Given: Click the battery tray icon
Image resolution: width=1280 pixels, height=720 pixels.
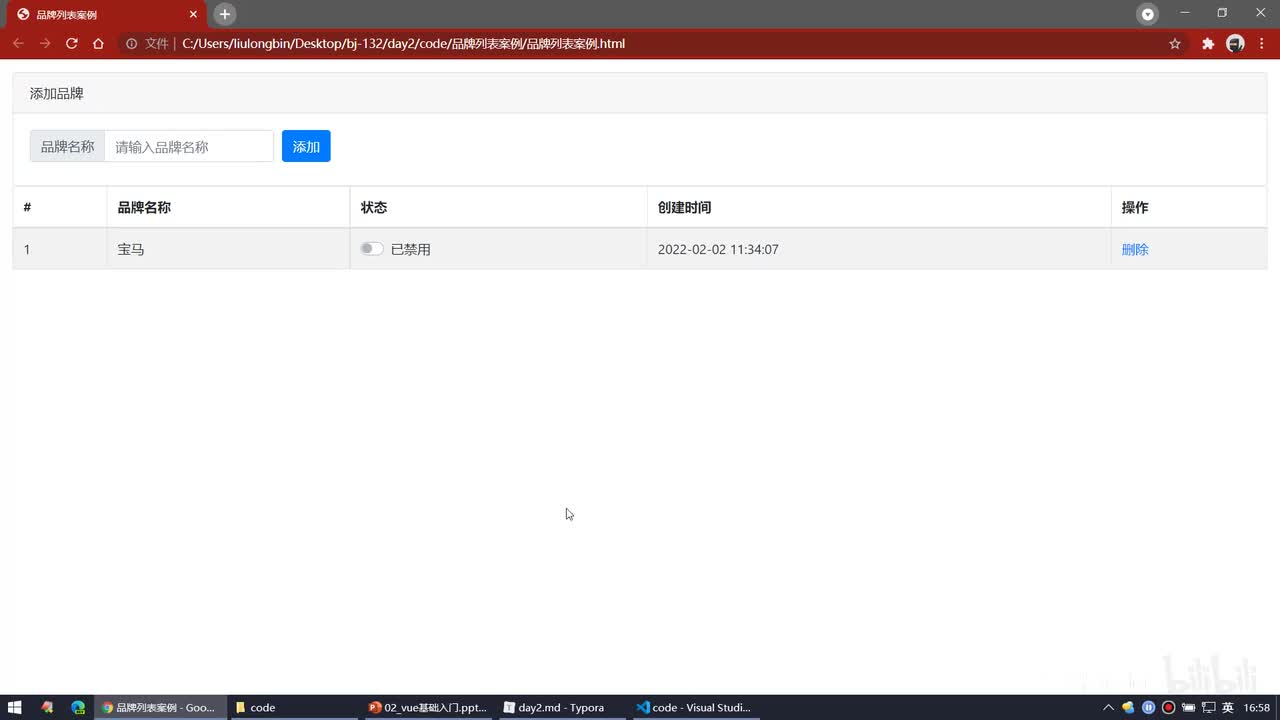Looking at the screenshot, I should (1188, 707).
